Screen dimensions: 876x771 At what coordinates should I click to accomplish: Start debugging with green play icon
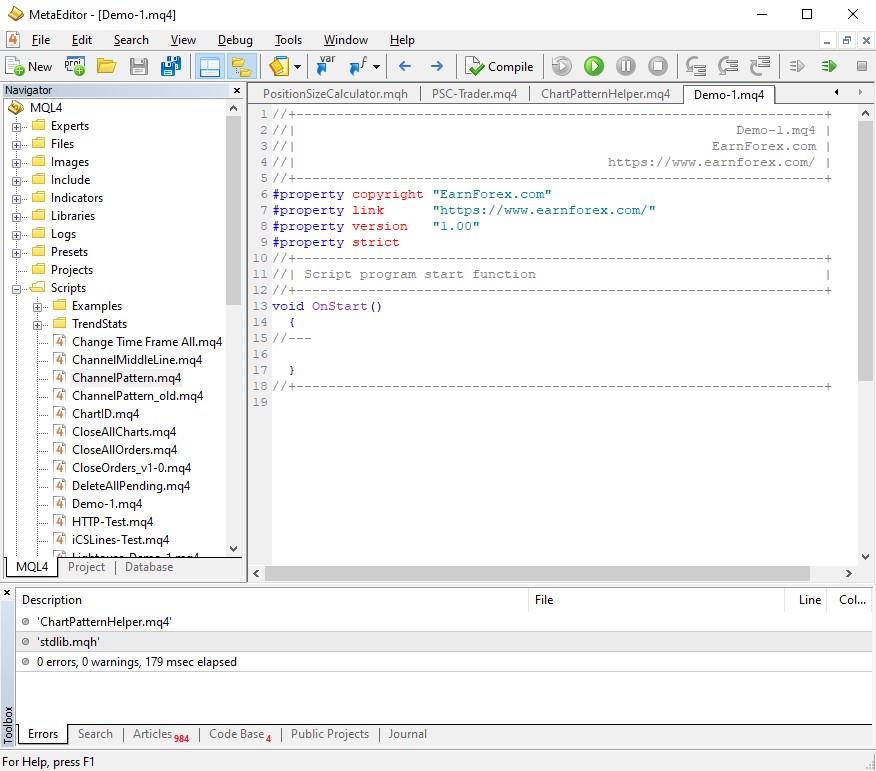[x=594, y=67]
